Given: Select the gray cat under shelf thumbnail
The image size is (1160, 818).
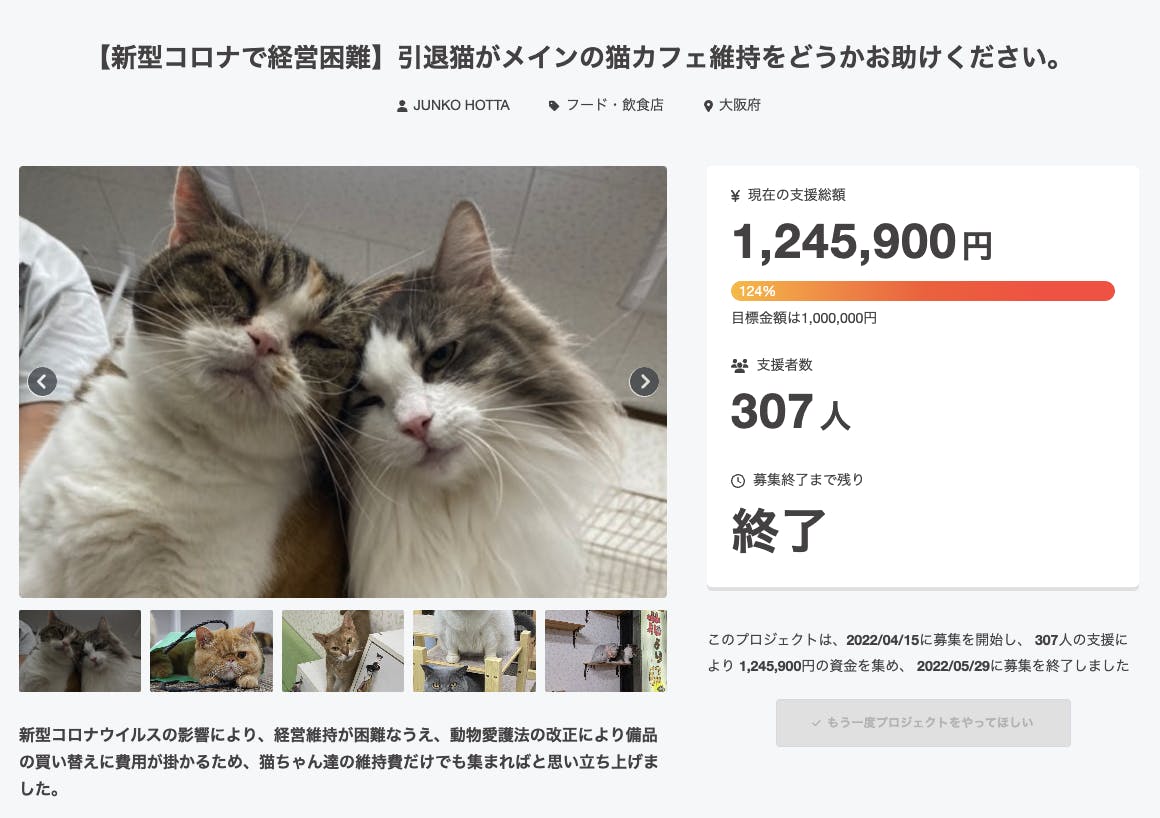Looking at the screenshot, I should click(474, 651).
